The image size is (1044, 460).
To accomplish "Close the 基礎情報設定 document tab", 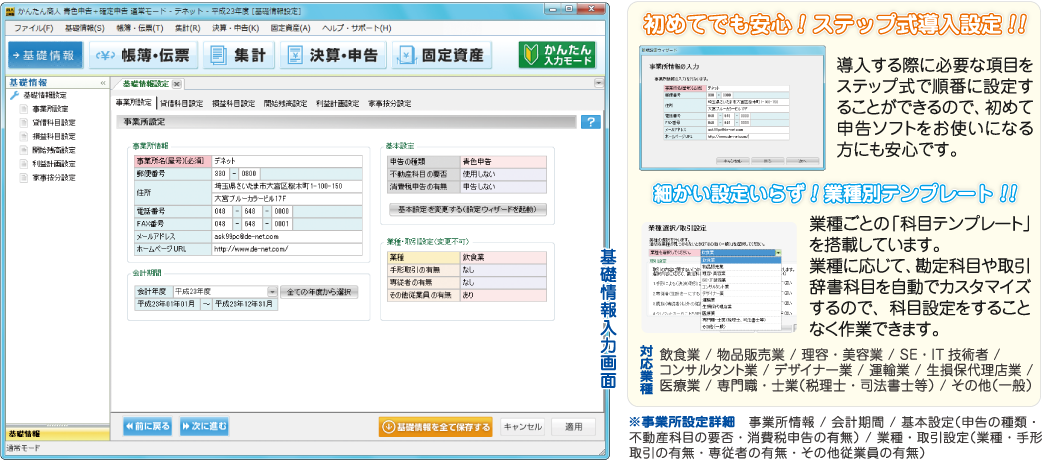I will (x=178, y=85).
